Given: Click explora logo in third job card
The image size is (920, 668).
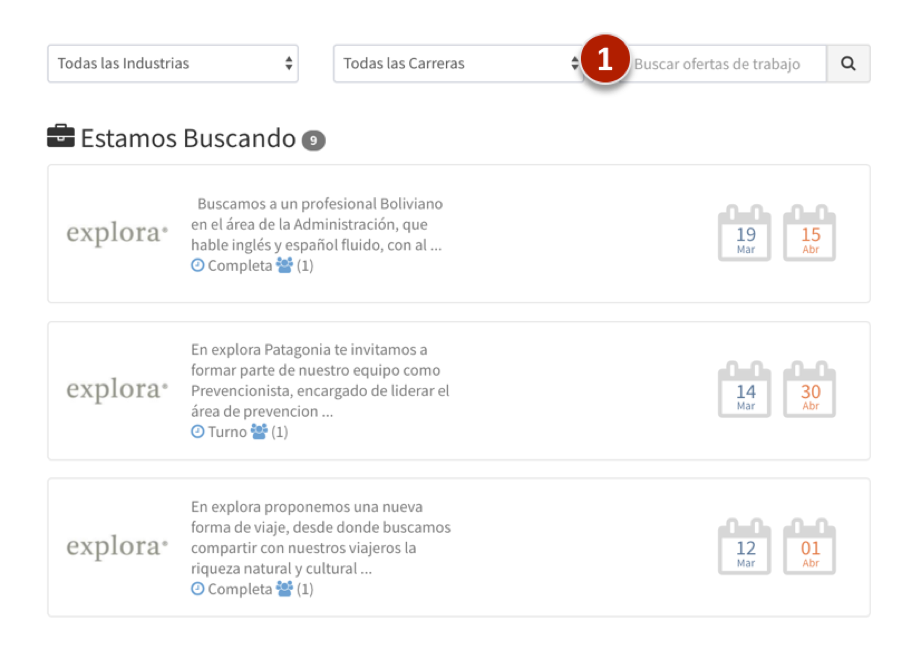Looking at the screenshot, I should coord(117,547).
